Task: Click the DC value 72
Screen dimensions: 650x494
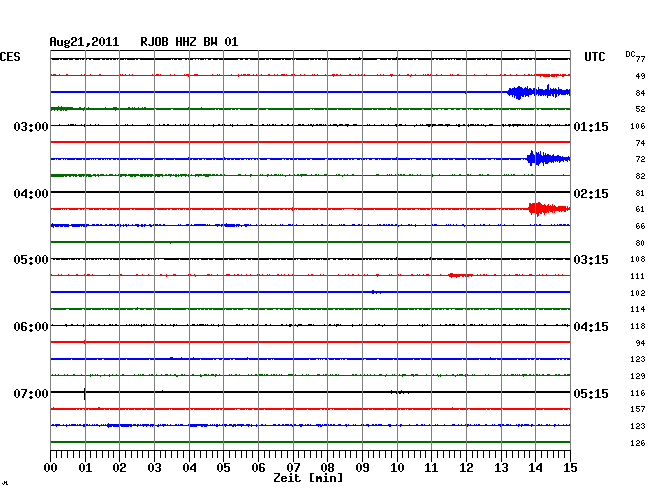Action: click(640, 159)
